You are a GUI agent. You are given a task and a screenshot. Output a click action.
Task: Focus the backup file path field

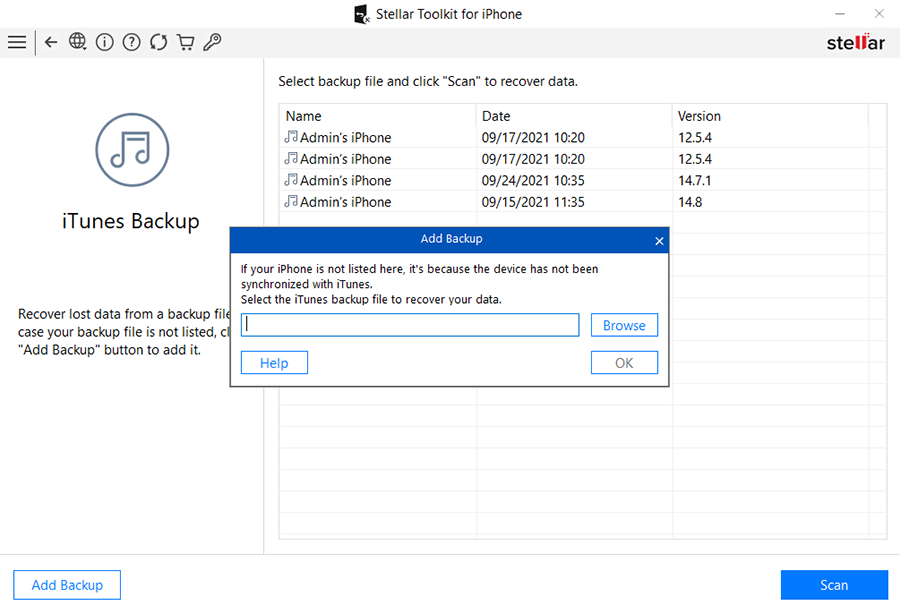(x=411, y=325)
